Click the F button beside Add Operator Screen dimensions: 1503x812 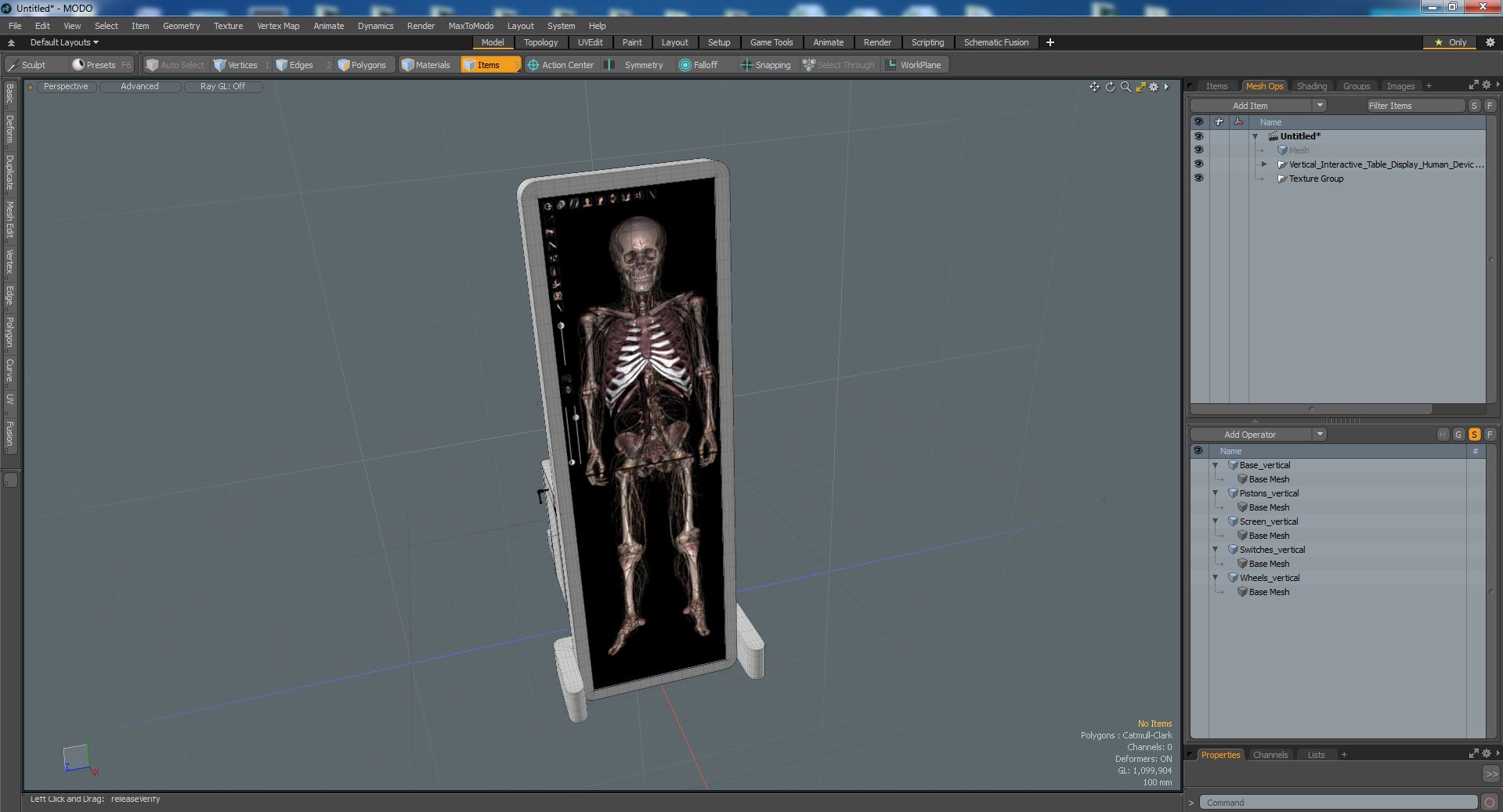1490,435
